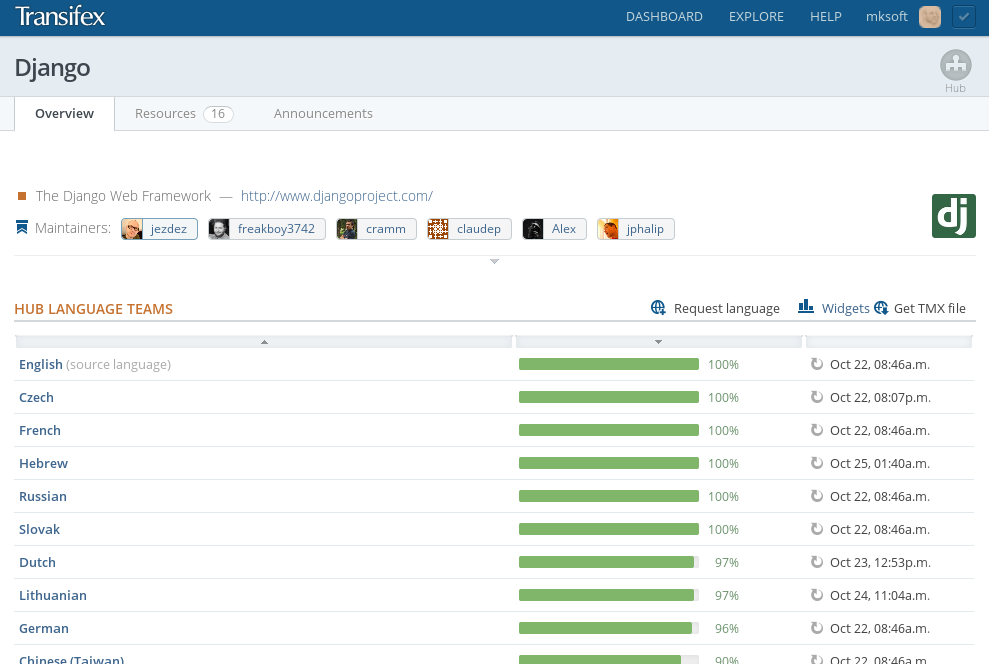Screen dimensions: 989x664
Task: Click the Hub label text
Action: 955,88
